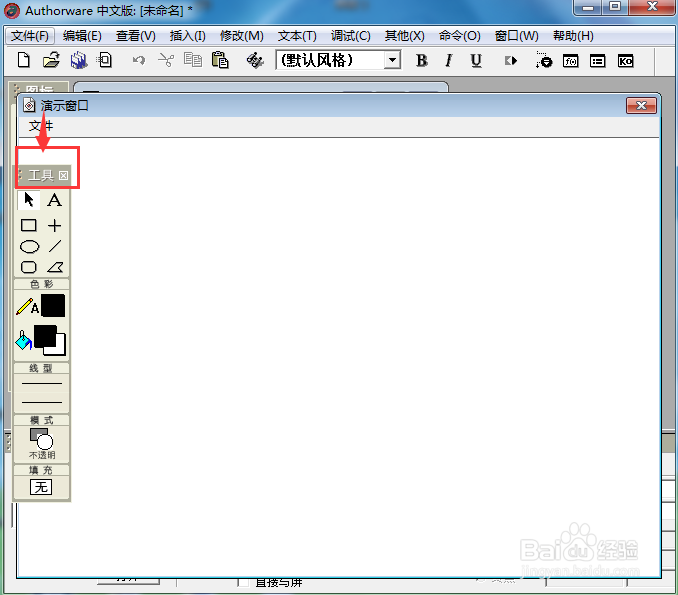Select the pointer selection tool
The height and width of the screenshot is (595, 678).
tap(29, 200)
